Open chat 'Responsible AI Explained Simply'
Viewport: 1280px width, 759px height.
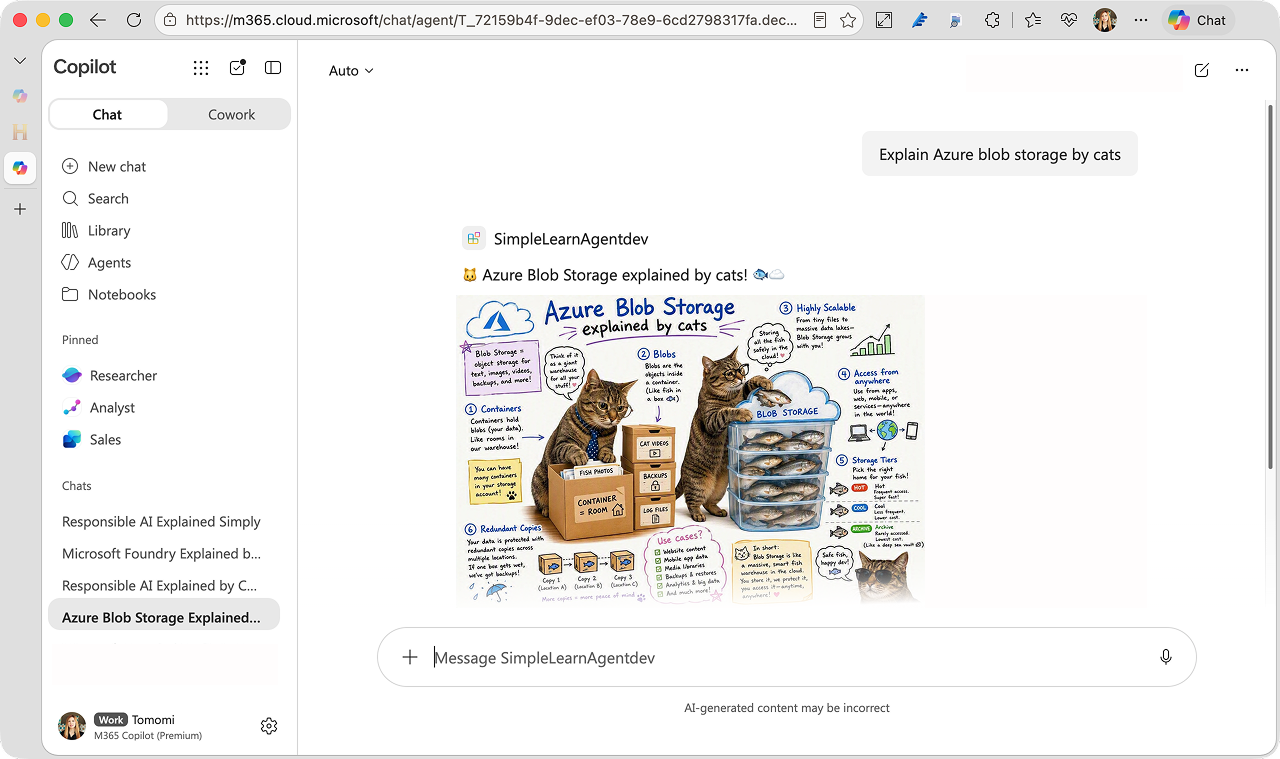coord(161,521)
